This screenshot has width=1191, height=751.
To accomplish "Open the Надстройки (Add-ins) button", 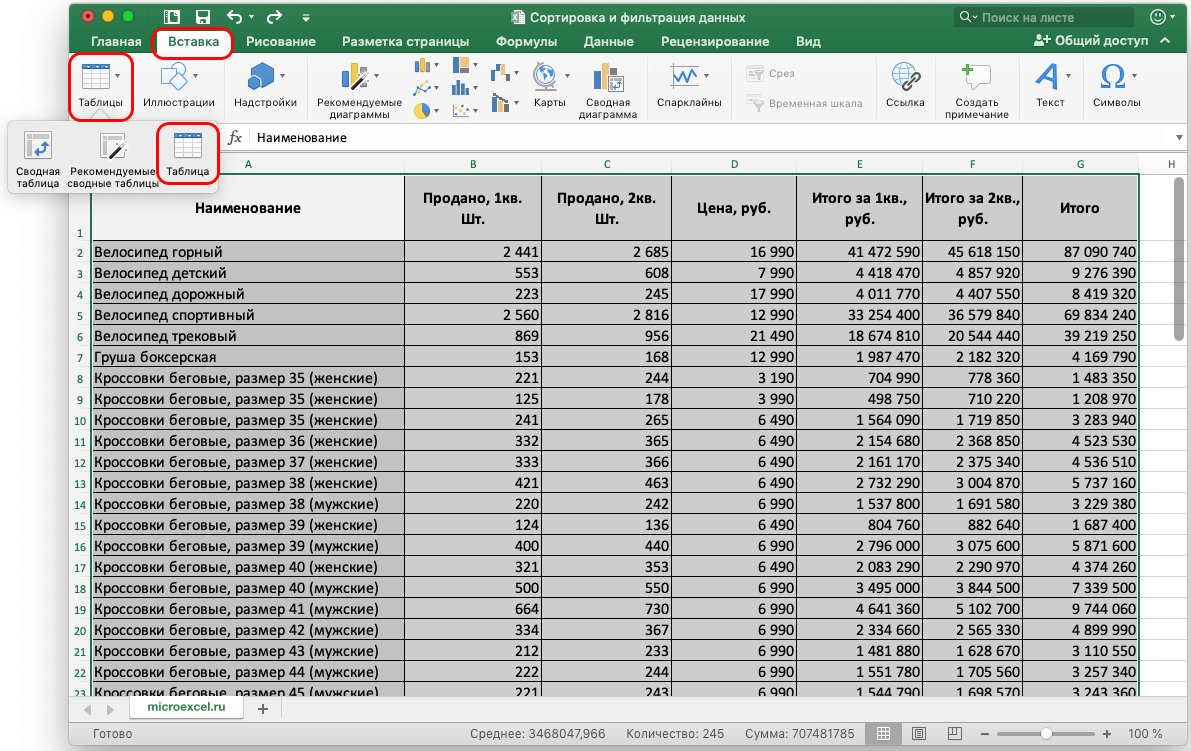I will 265,86.
